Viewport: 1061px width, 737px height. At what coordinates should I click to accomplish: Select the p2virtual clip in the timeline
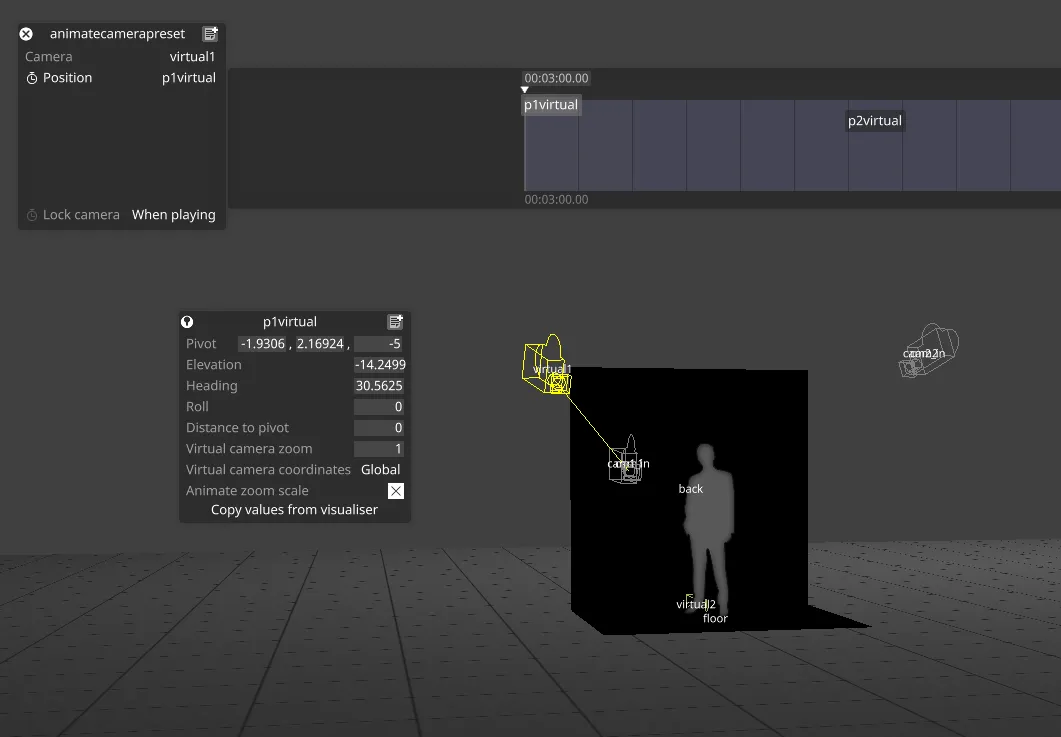[x=874, y=120]
